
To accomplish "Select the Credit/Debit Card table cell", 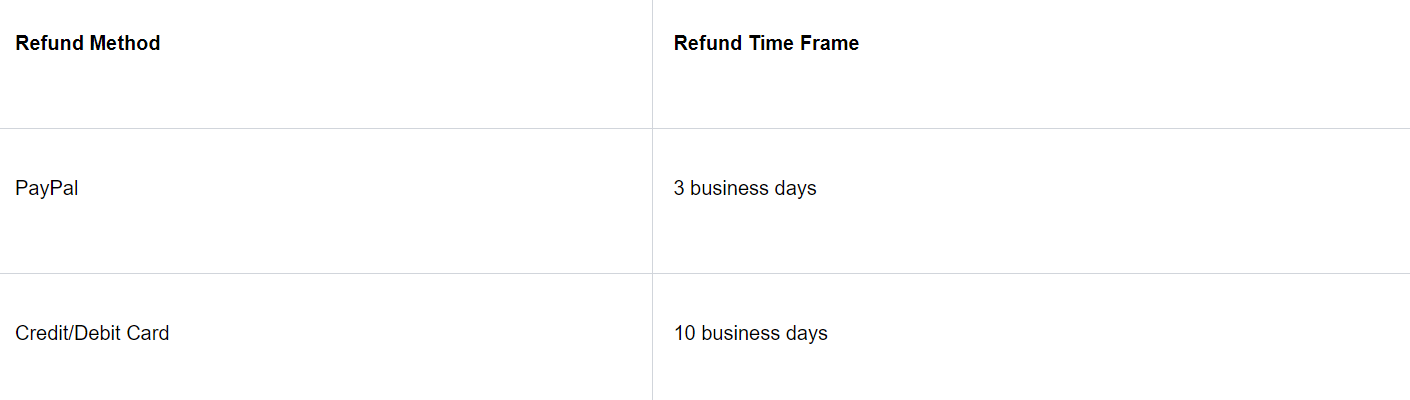I will pyautogui.click(x=92, y=333).
